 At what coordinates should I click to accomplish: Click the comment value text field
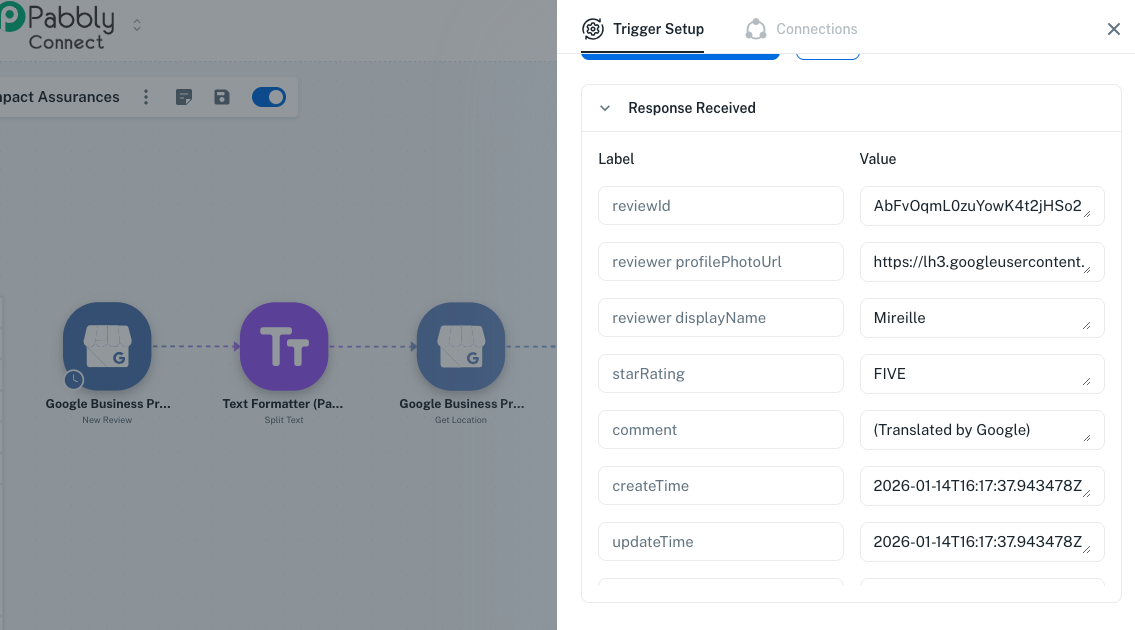point(981,430)
